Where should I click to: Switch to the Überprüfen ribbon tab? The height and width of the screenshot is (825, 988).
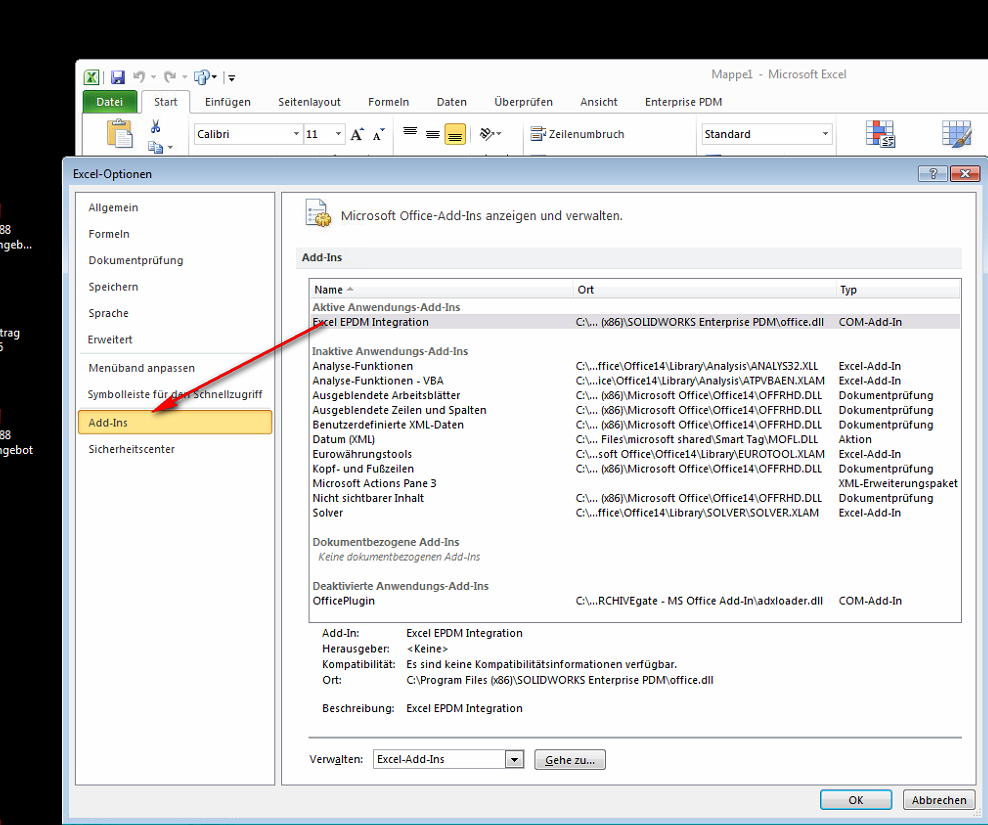[x=524, y=102]
